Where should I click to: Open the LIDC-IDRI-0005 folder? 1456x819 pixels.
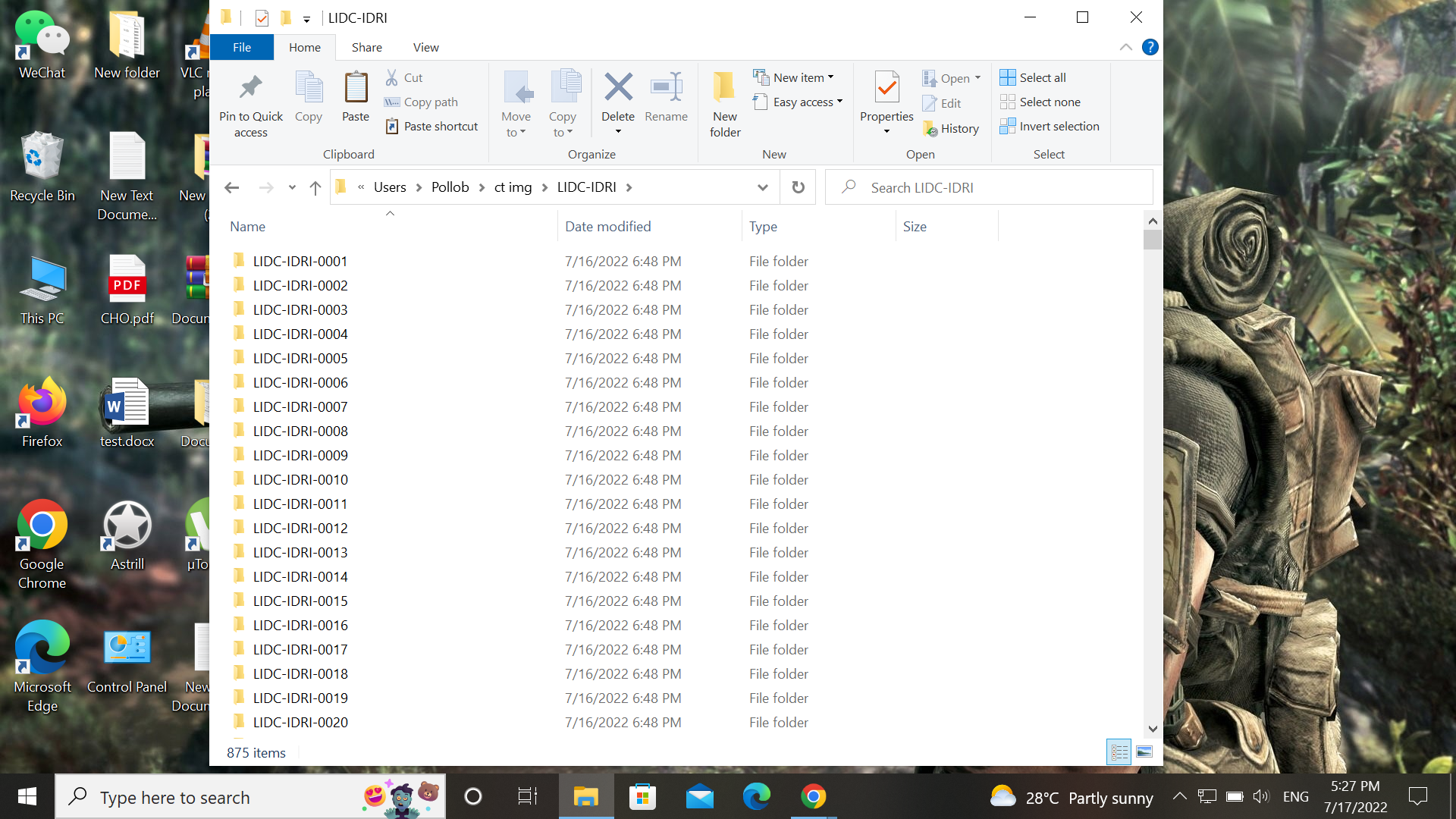click(300, 358)
